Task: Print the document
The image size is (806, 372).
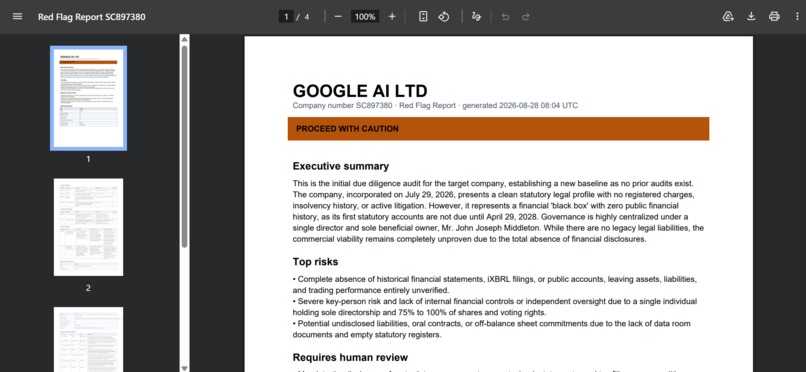Action: click(774, 16)
